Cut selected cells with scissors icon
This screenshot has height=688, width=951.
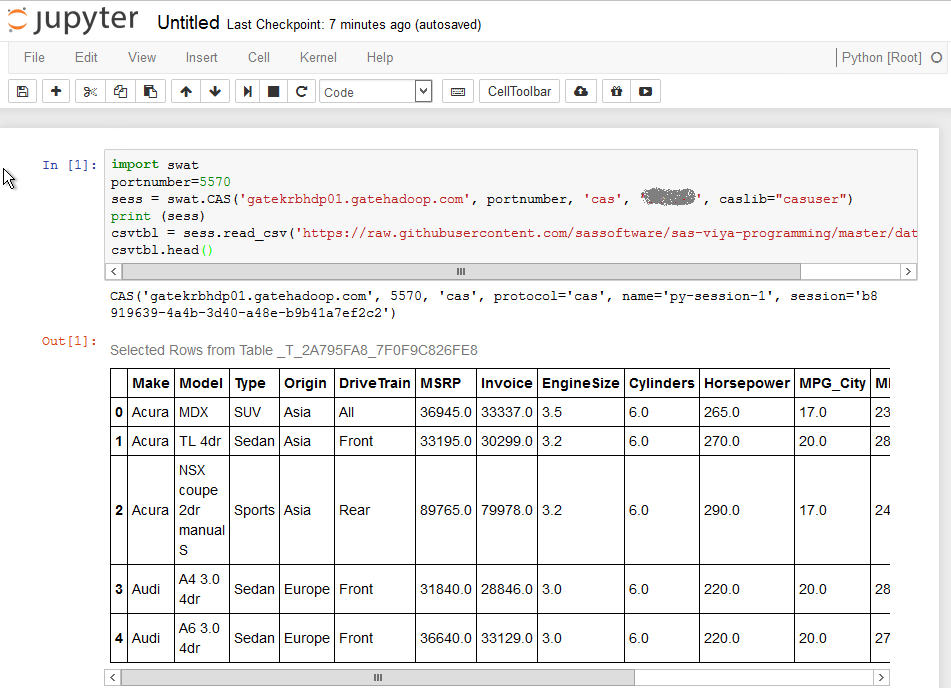pos(90,92)
